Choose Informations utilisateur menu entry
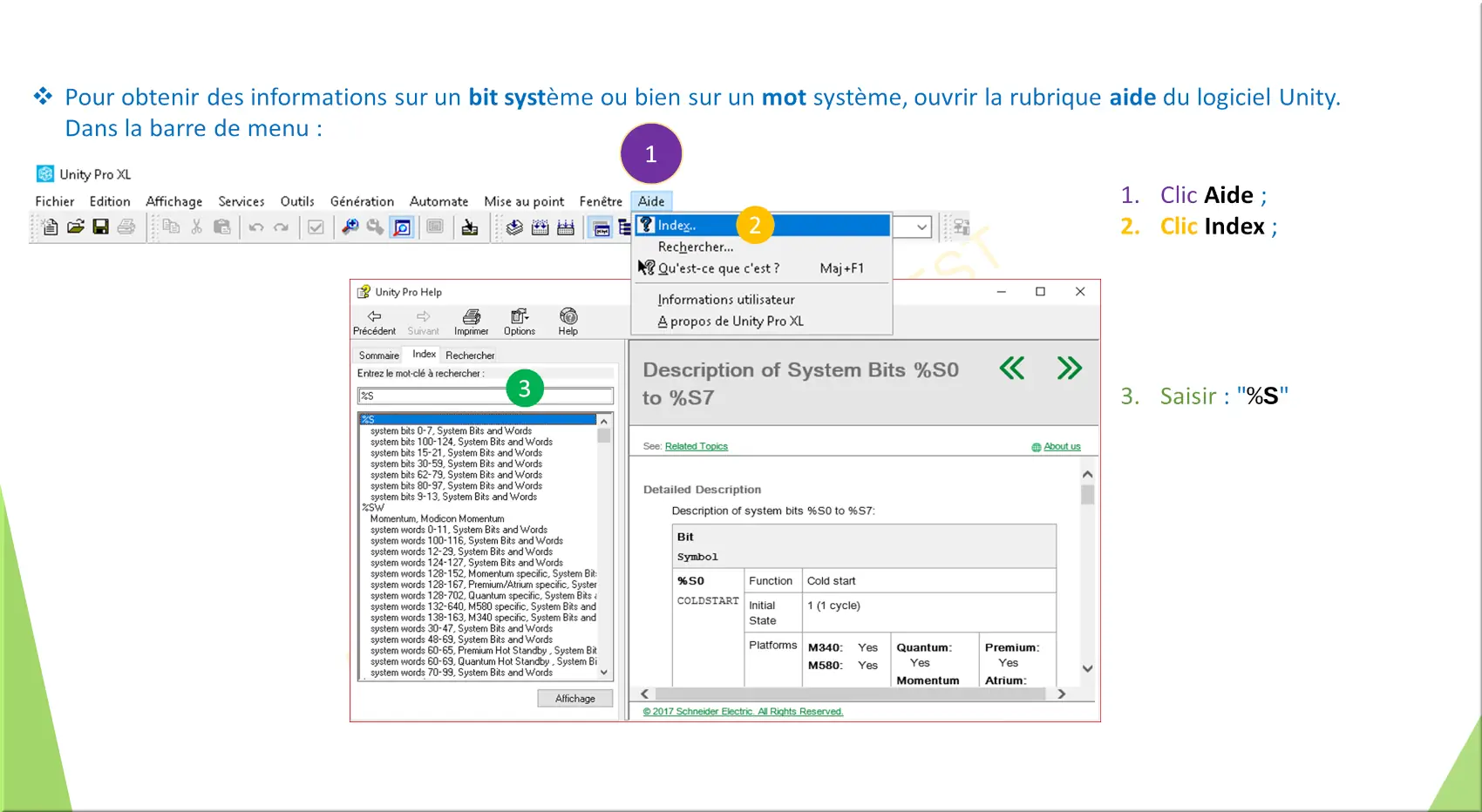Image resolution: width=1482 pixels, height=812 pixels. coord(762,299)
